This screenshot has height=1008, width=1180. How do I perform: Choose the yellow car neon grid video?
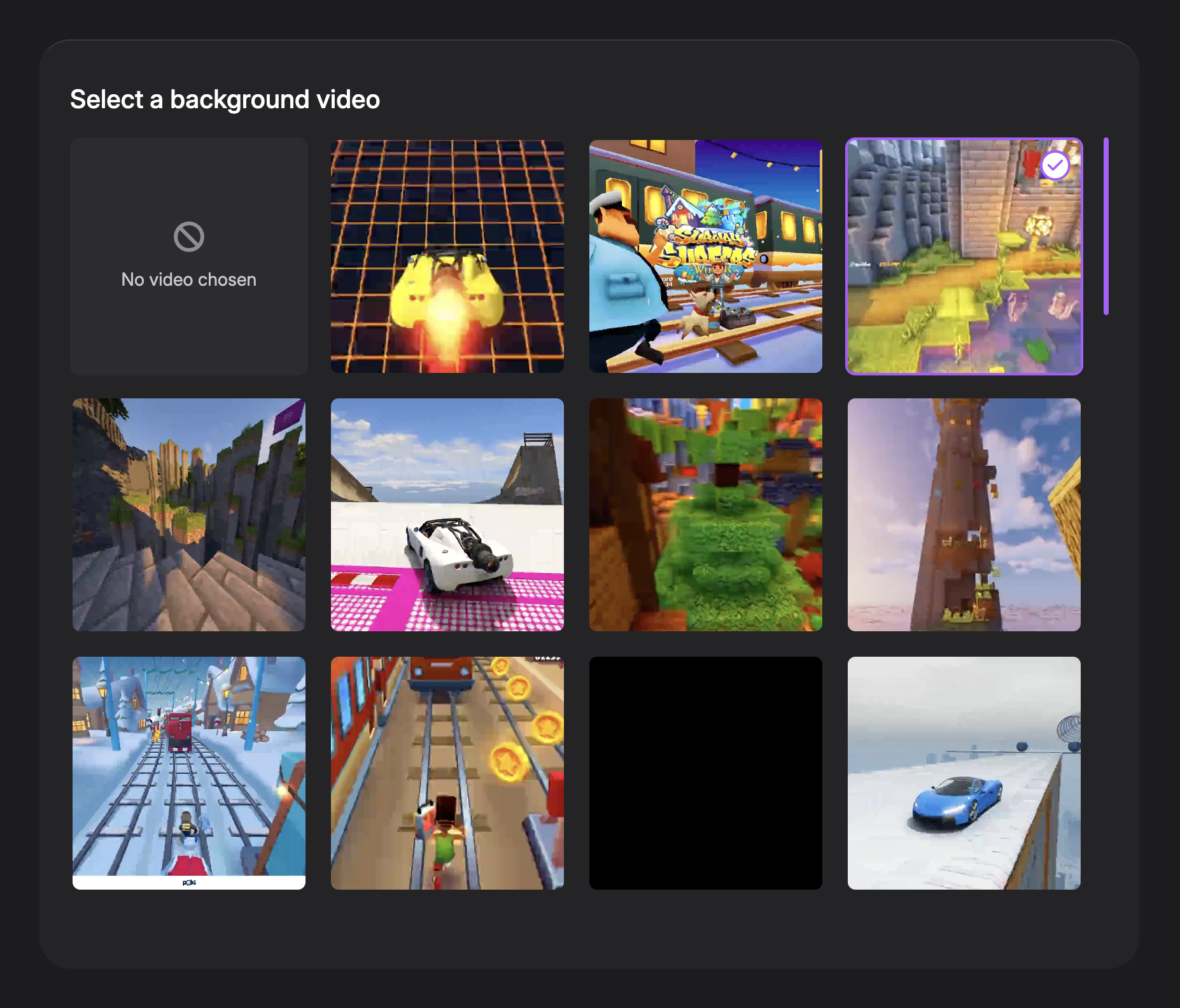tap(447, 256)
